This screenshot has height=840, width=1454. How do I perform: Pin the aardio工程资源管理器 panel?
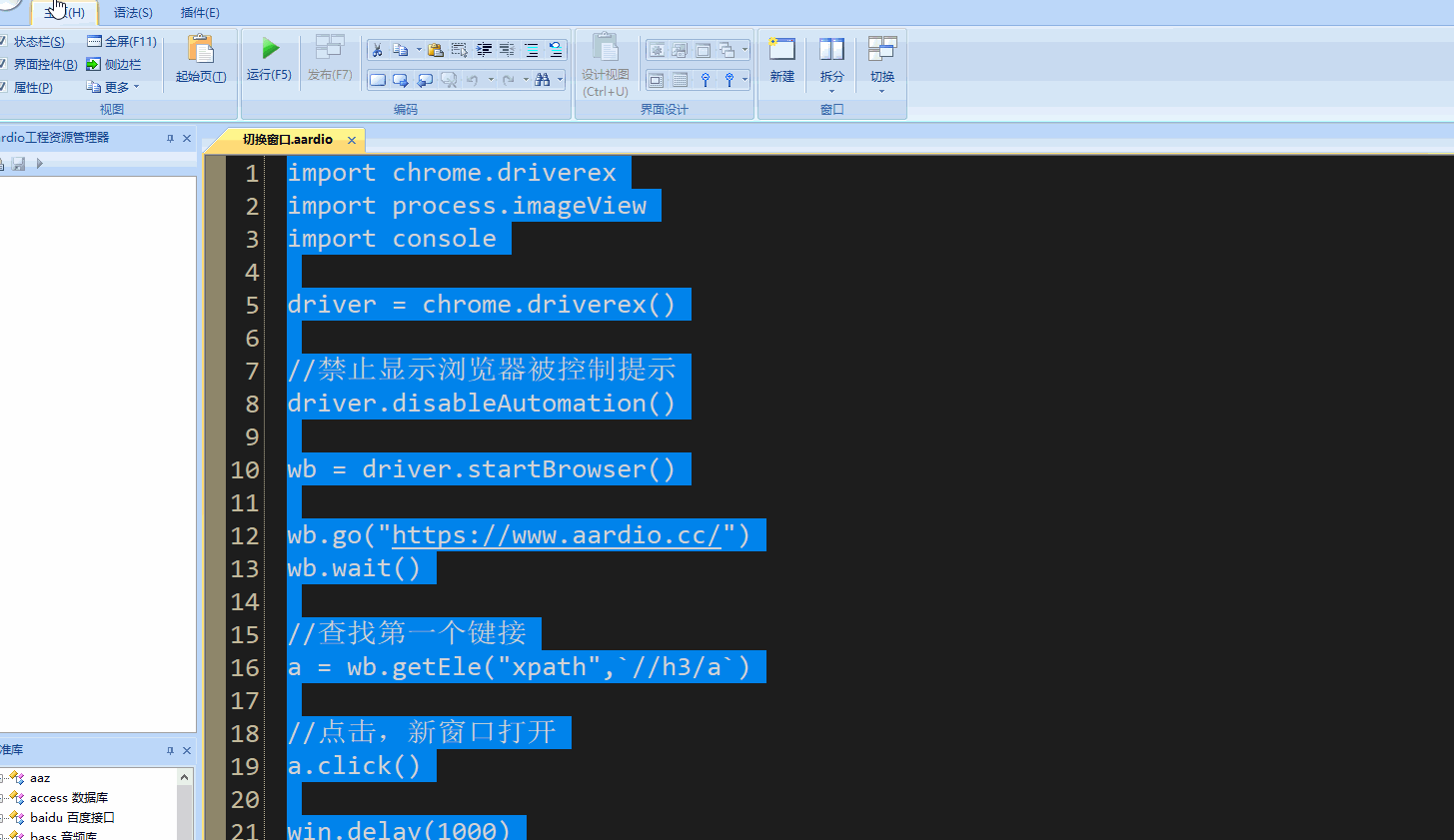pos(170,138)
